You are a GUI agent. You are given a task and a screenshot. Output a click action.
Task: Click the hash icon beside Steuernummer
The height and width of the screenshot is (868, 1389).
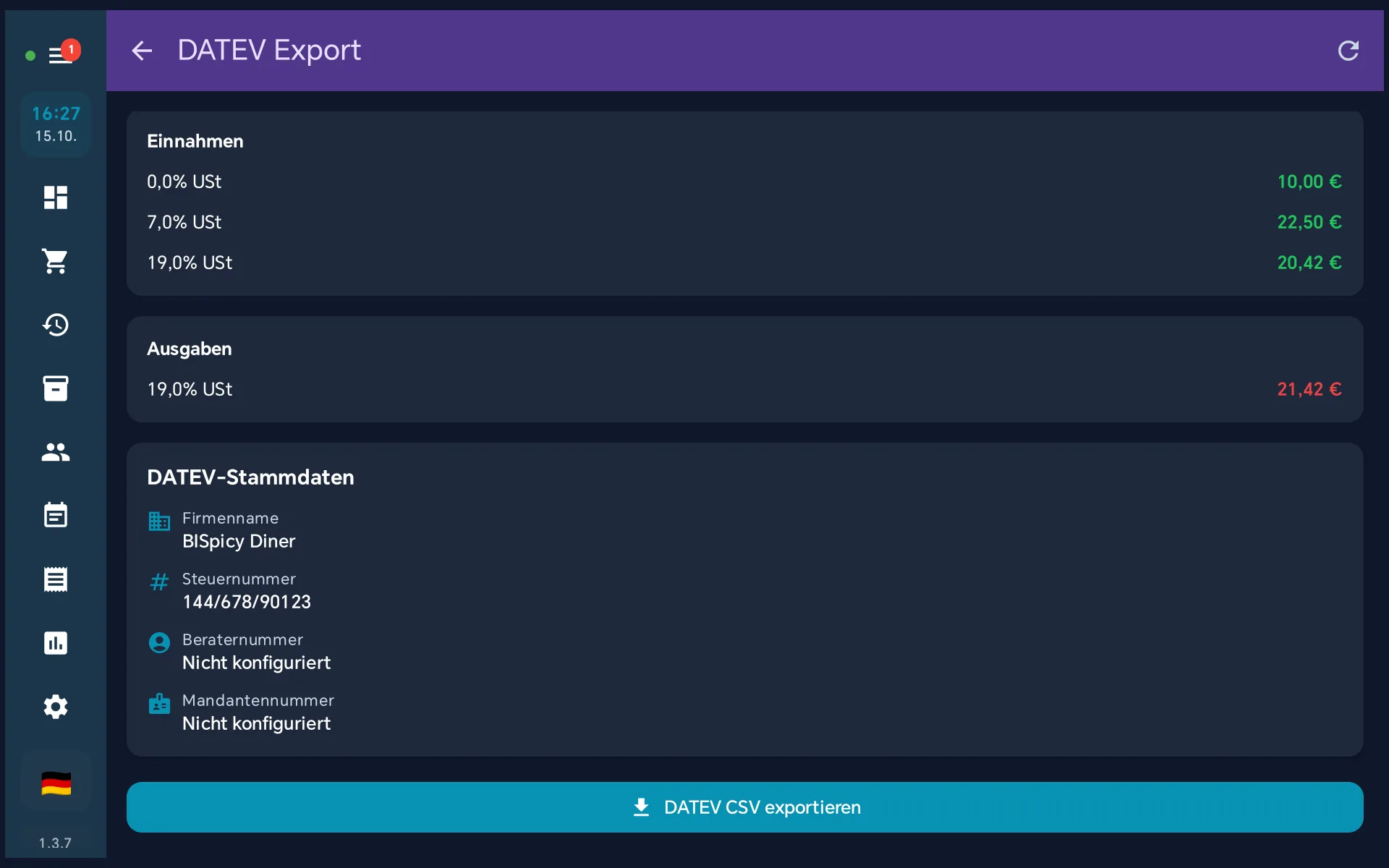[159, 582]
